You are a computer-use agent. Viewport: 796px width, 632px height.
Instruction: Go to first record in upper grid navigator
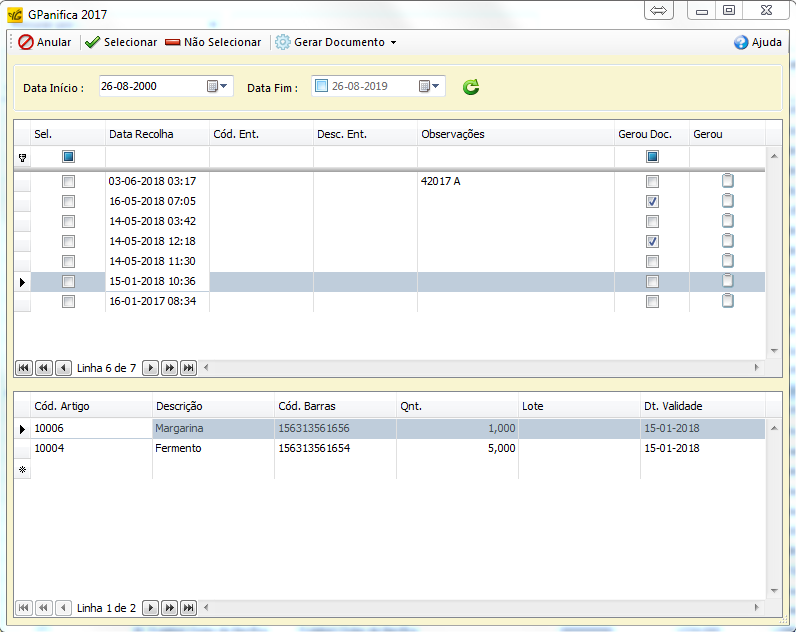pyautogui.click(x=23, y=368)
